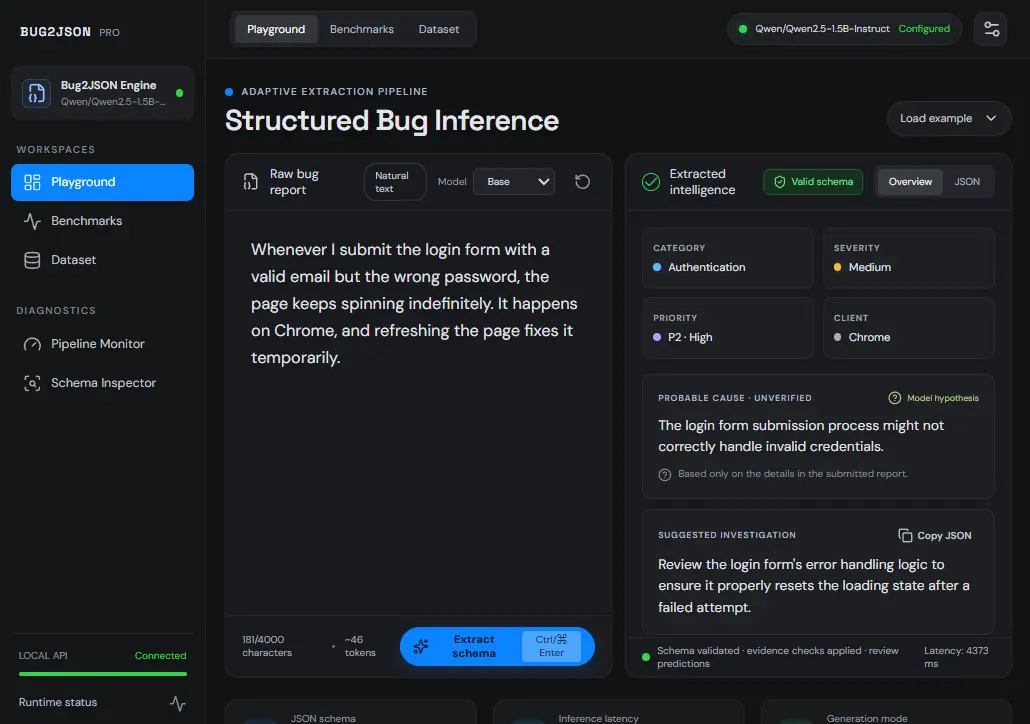
Task: Click the Local API green progress bar
Action: pos(102,674)
